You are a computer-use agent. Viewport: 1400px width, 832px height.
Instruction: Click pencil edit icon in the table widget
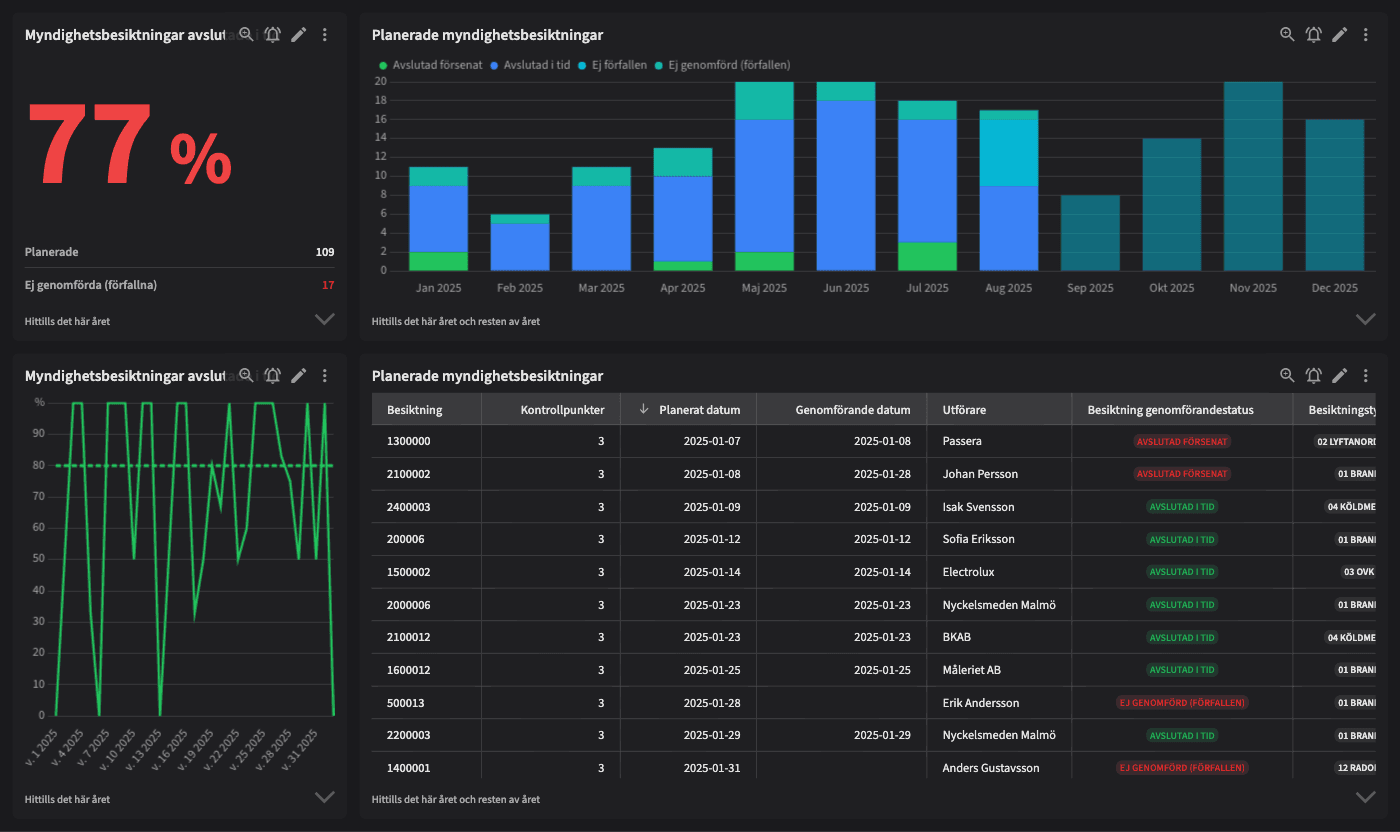click(1340, 376)
